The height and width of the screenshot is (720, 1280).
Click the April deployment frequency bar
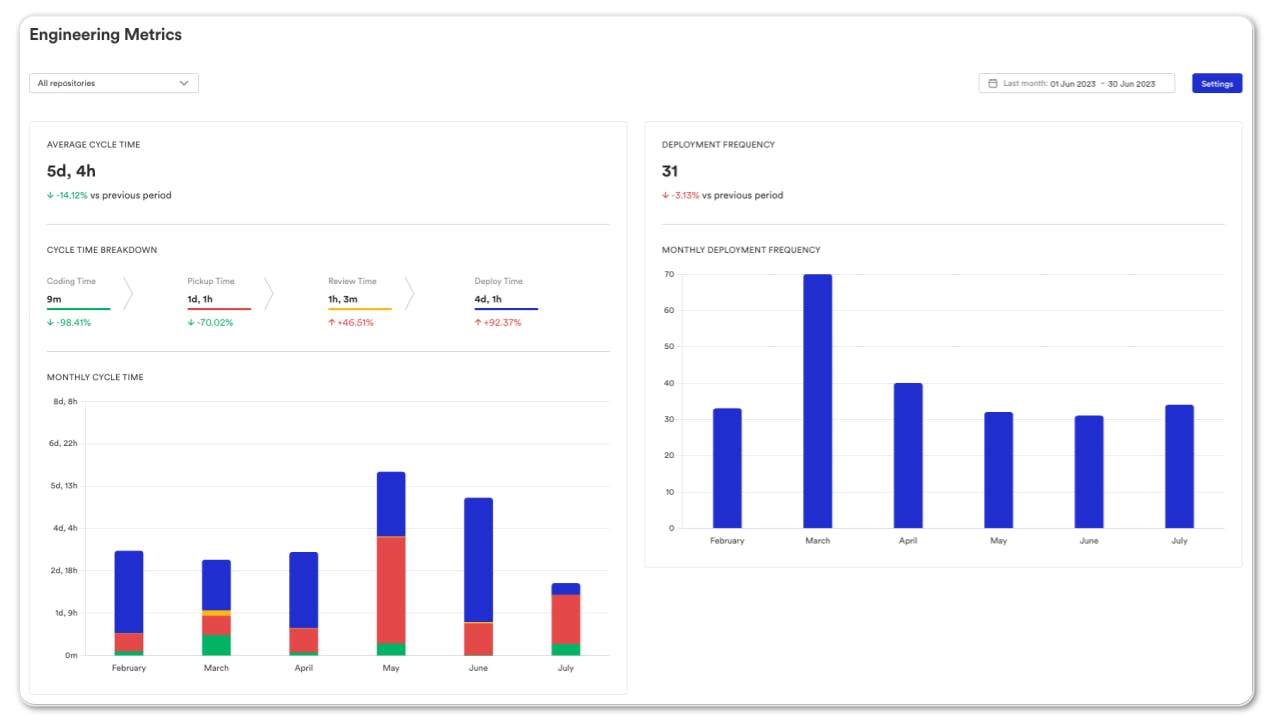(908, 455)
